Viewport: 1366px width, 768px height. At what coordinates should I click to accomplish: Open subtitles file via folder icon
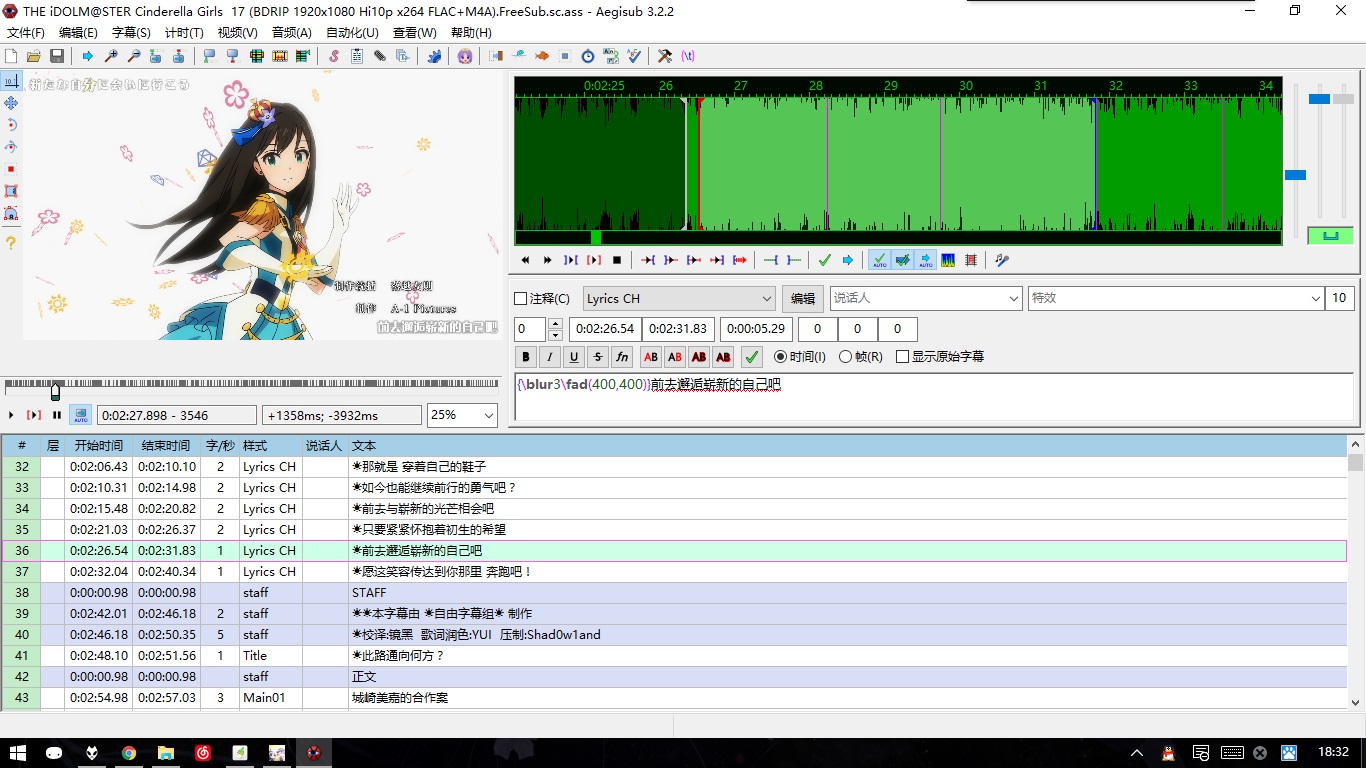[x=33, y=56]
